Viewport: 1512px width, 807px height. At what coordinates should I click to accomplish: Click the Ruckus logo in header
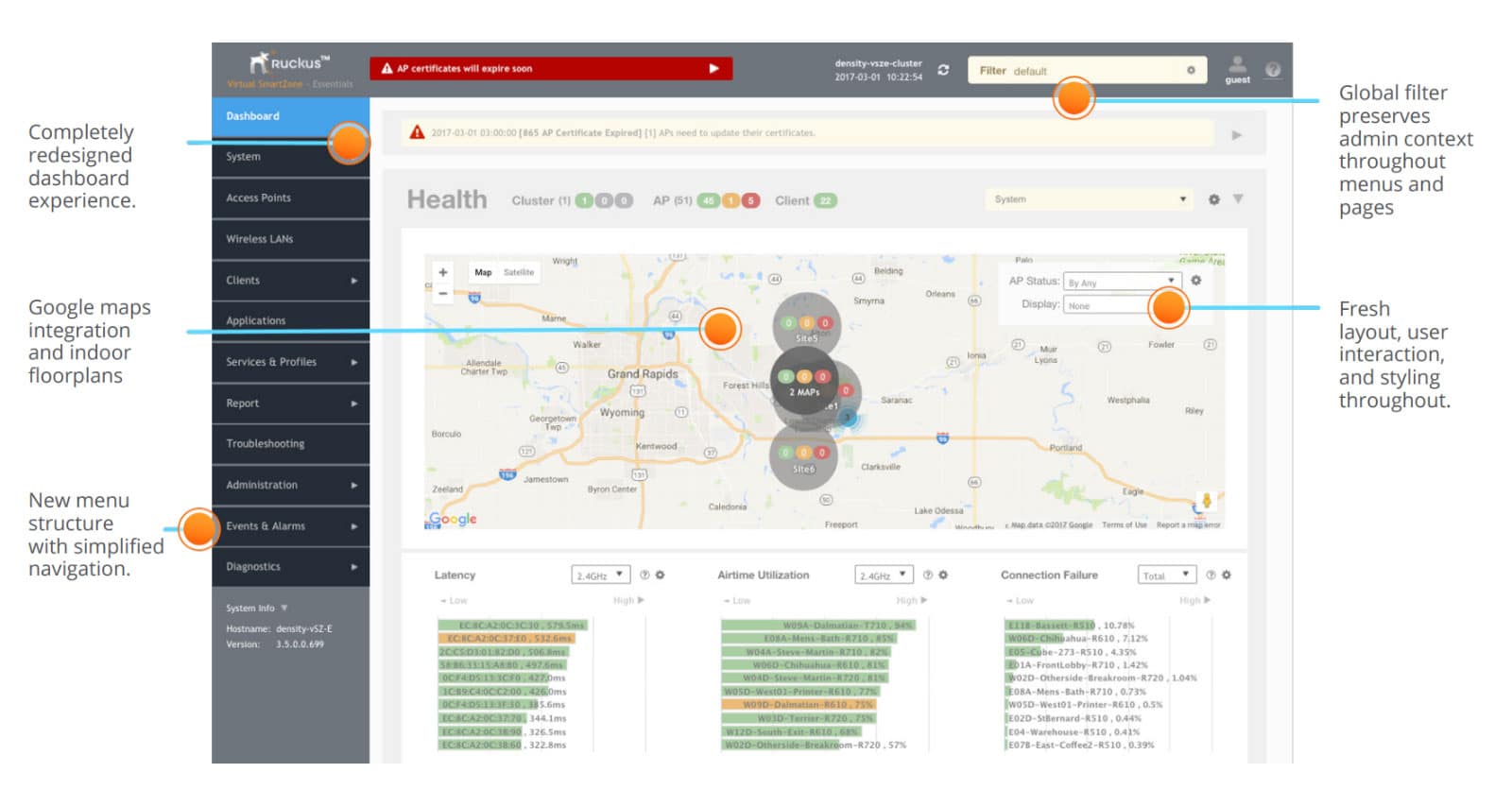[290, 63]
